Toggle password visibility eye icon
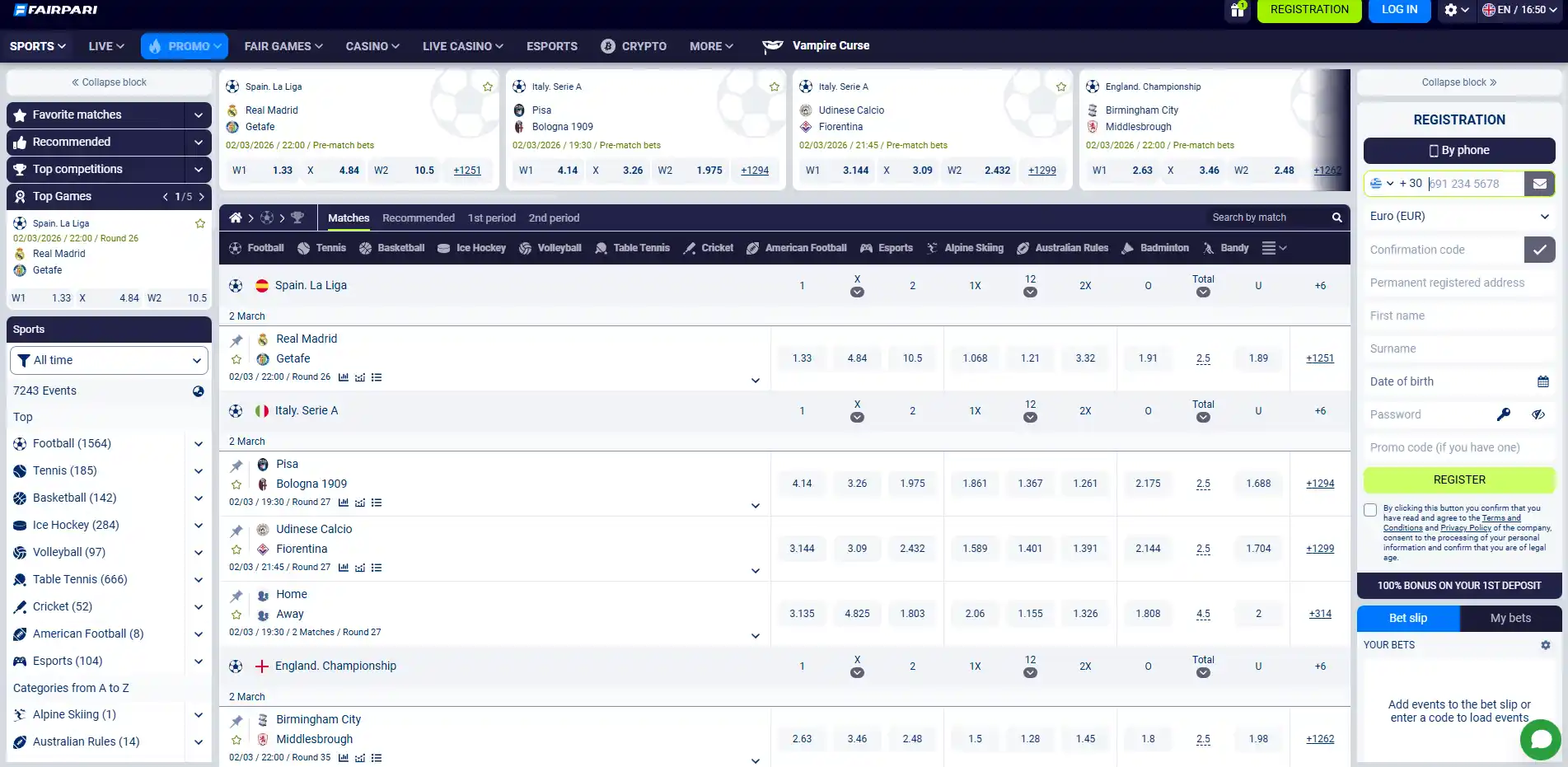The image size is (1568, 767). [x=1538, y=414]
